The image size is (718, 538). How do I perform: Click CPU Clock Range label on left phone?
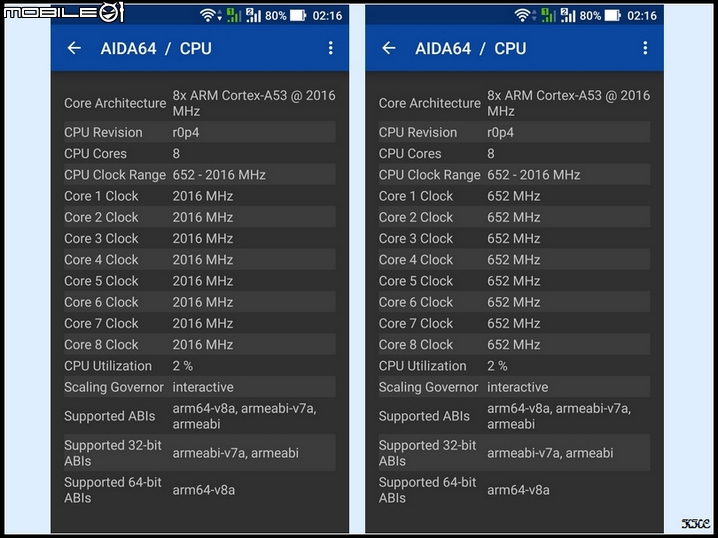pos(115,175)
